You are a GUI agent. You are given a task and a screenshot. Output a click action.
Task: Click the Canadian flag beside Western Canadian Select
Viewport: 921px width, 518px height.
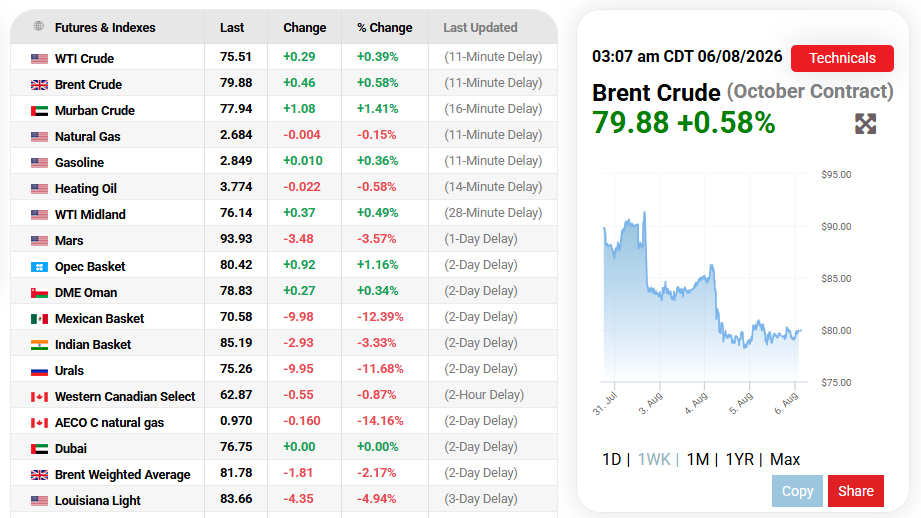point(39,397)
